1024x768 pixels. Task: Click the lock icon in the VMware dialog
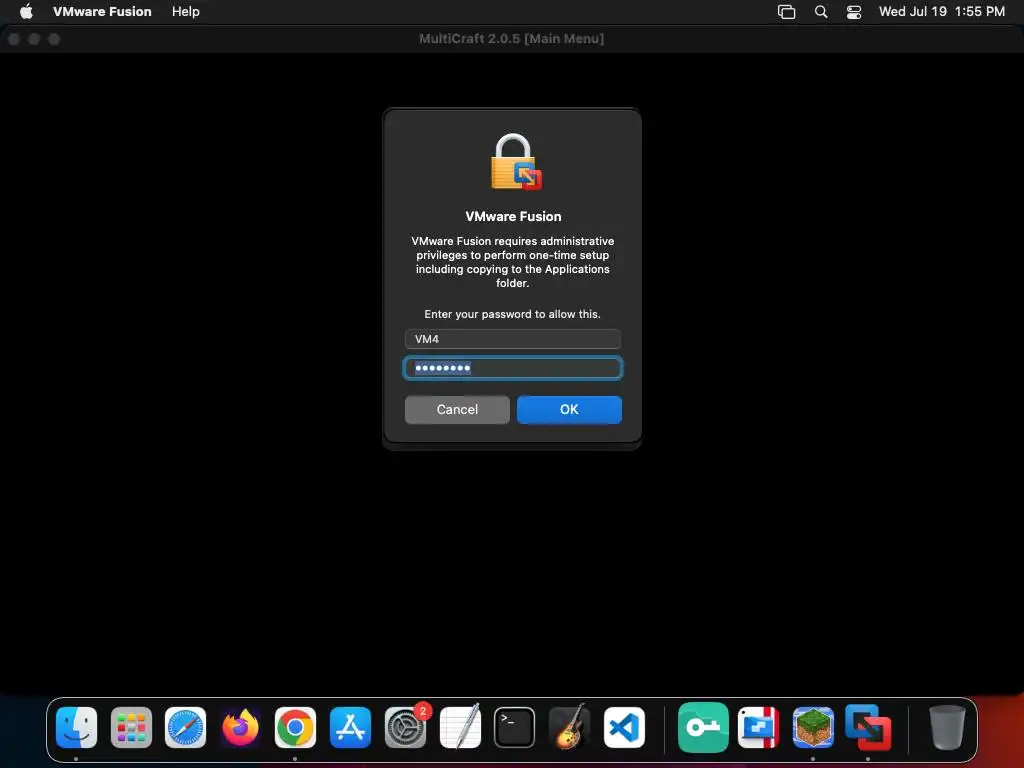click(x=515, y=162)
